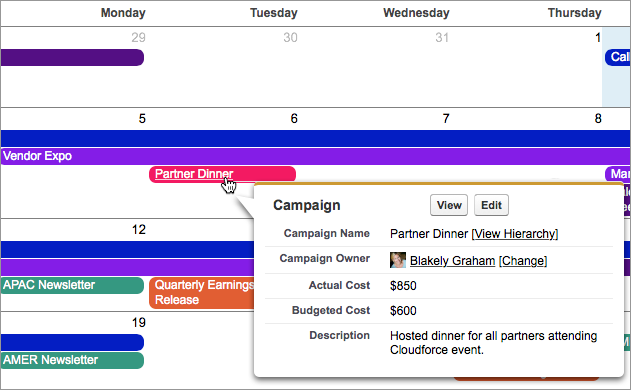Click the blue Cal event on Thursday 1
This screenshot has height=390, width=631.
coord(618,58)
